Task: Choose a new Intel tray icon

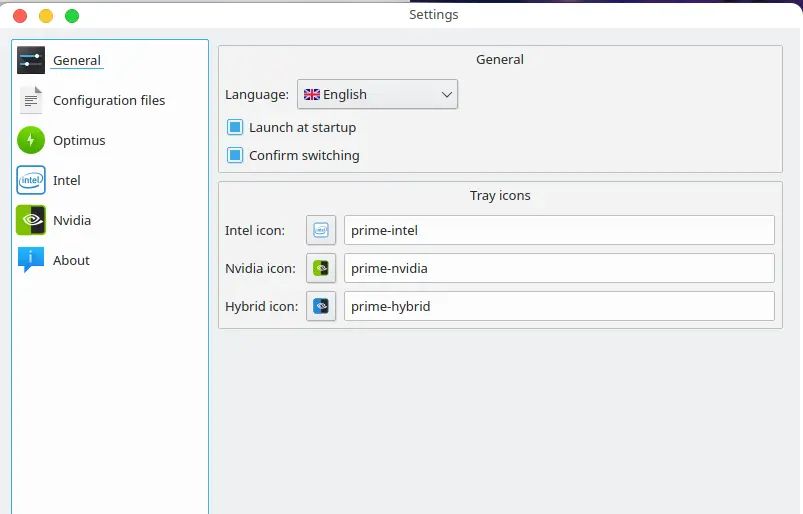Action: (x=321, y=230)
